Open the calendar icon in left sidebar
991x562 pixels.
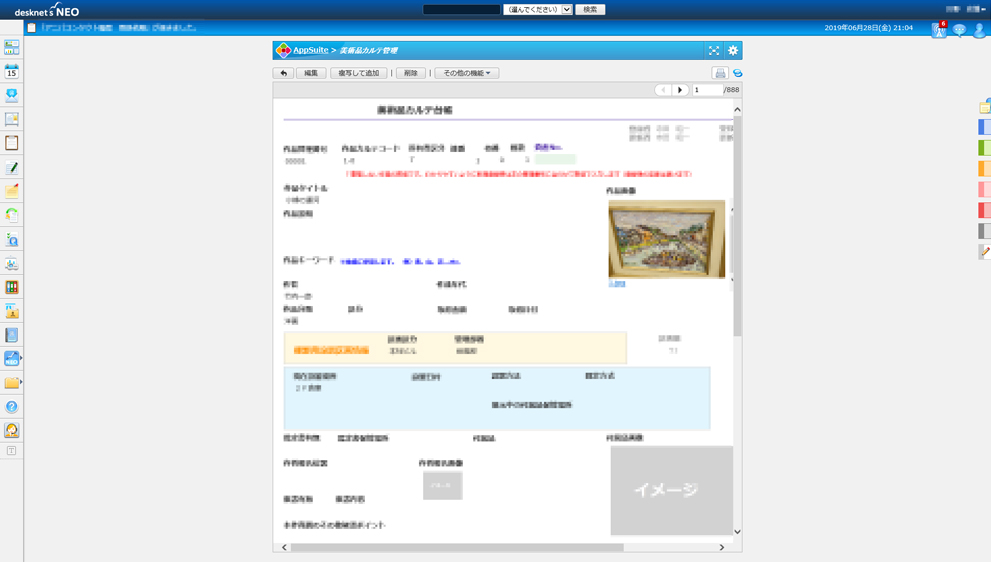(x=12, y=71)
